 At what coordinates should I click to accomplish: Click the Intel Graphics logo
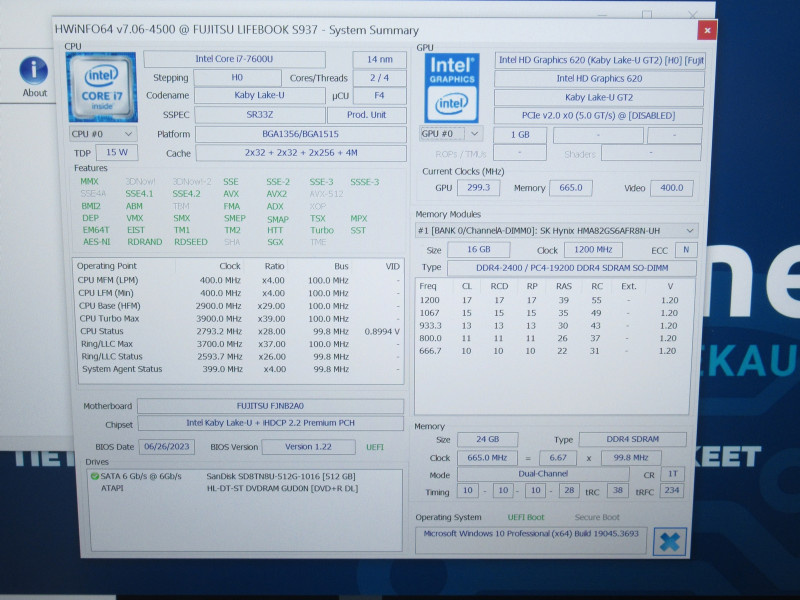pos(452,88)
